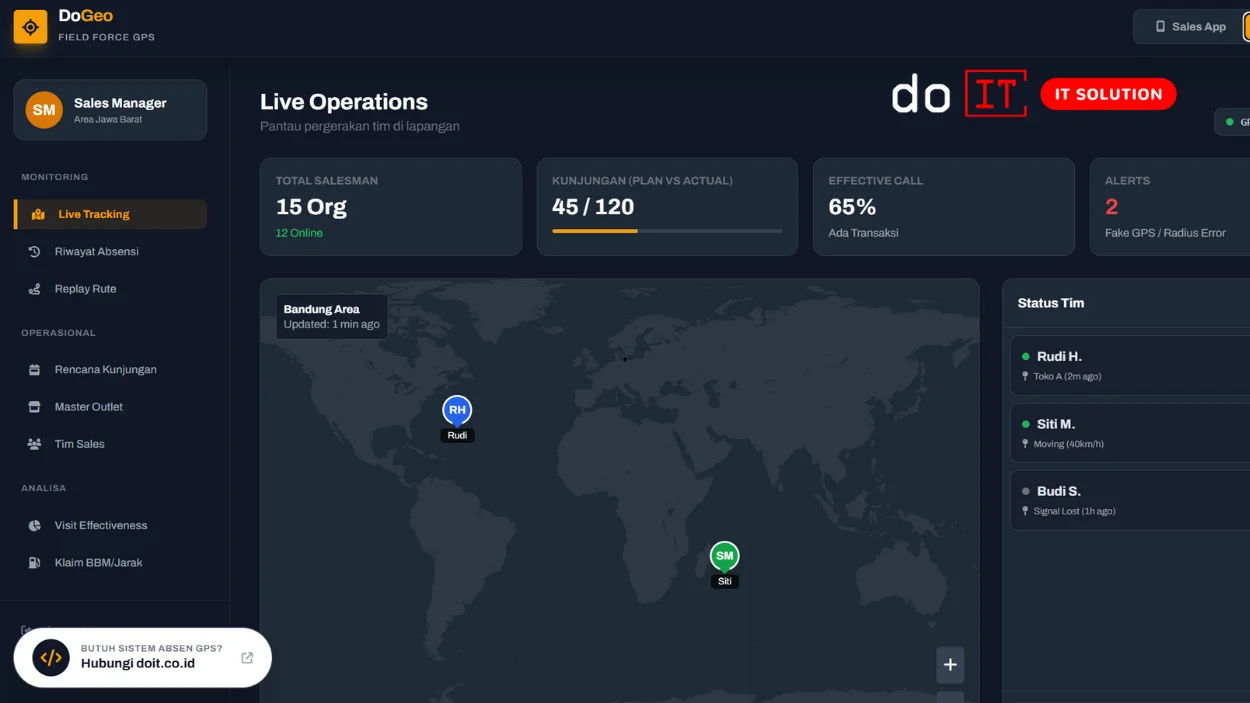Open Riwayat Absensi history icon

point(34,252)
